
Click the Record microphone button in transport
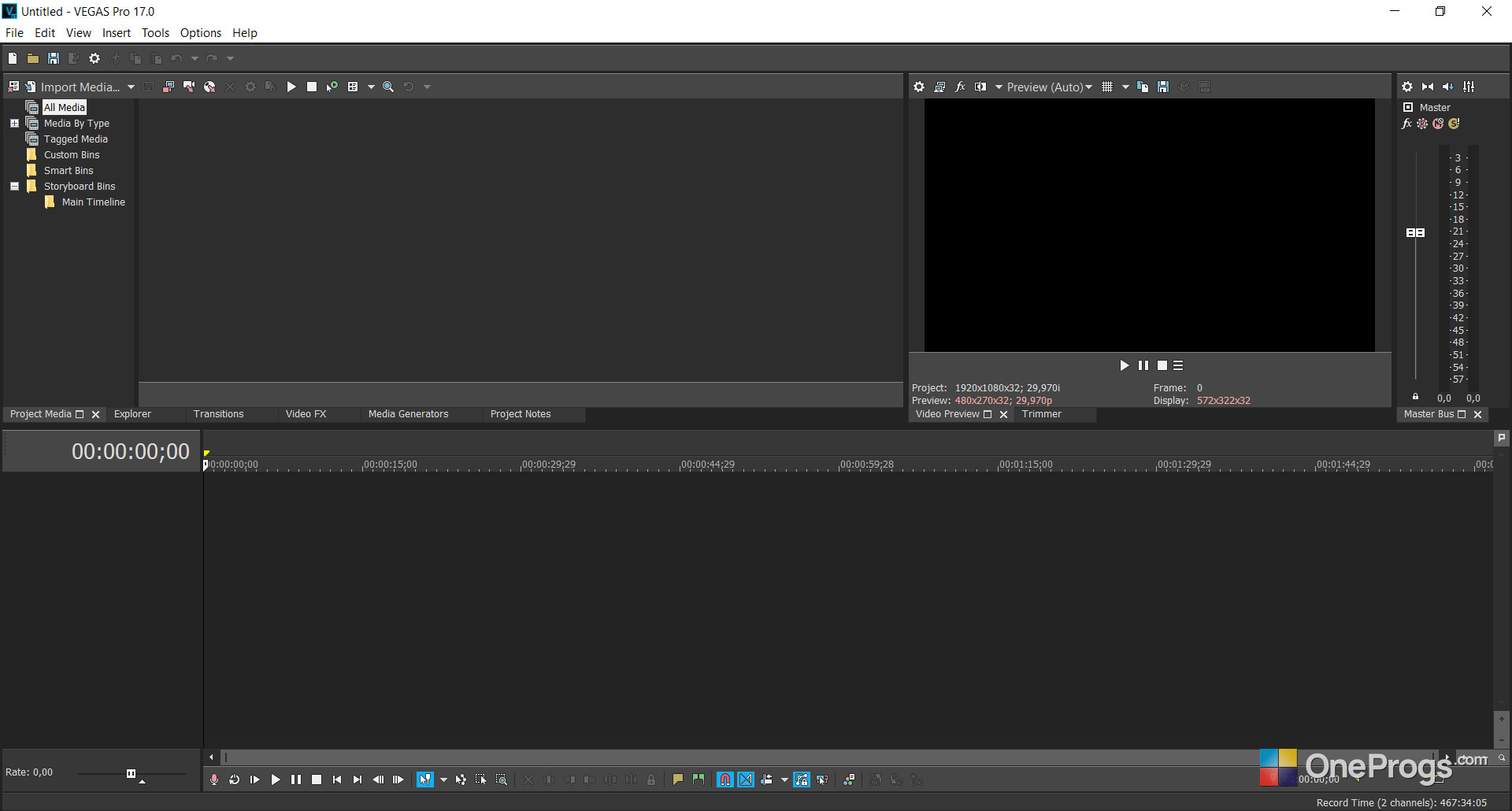coord(214,780)
